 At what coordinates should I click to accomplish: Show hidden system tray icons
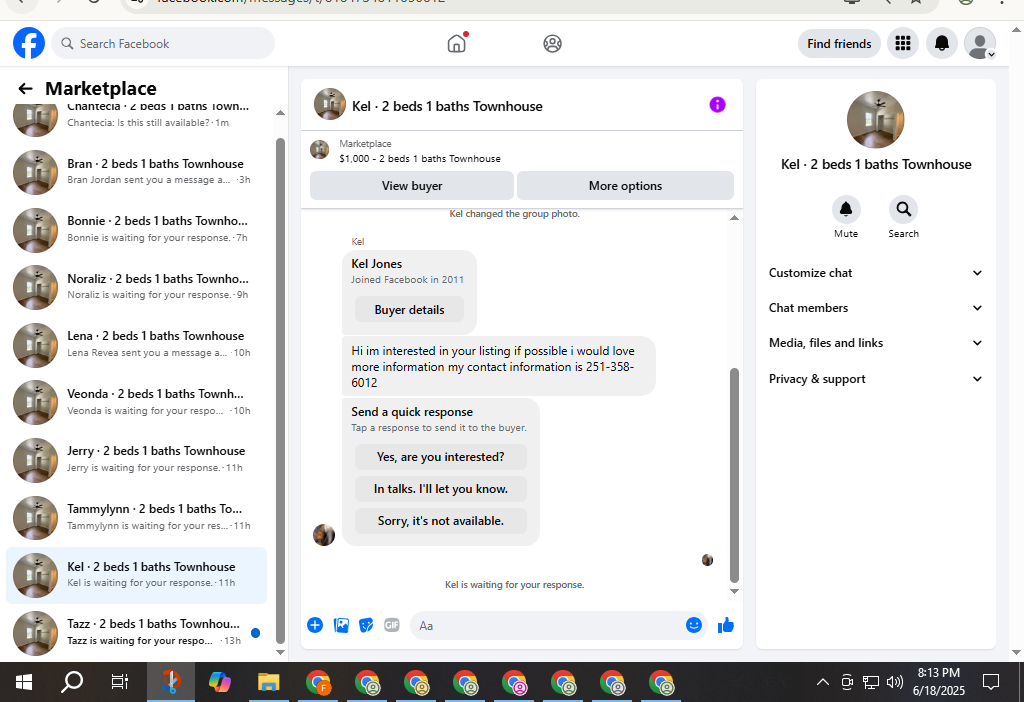tap(823, 682)
